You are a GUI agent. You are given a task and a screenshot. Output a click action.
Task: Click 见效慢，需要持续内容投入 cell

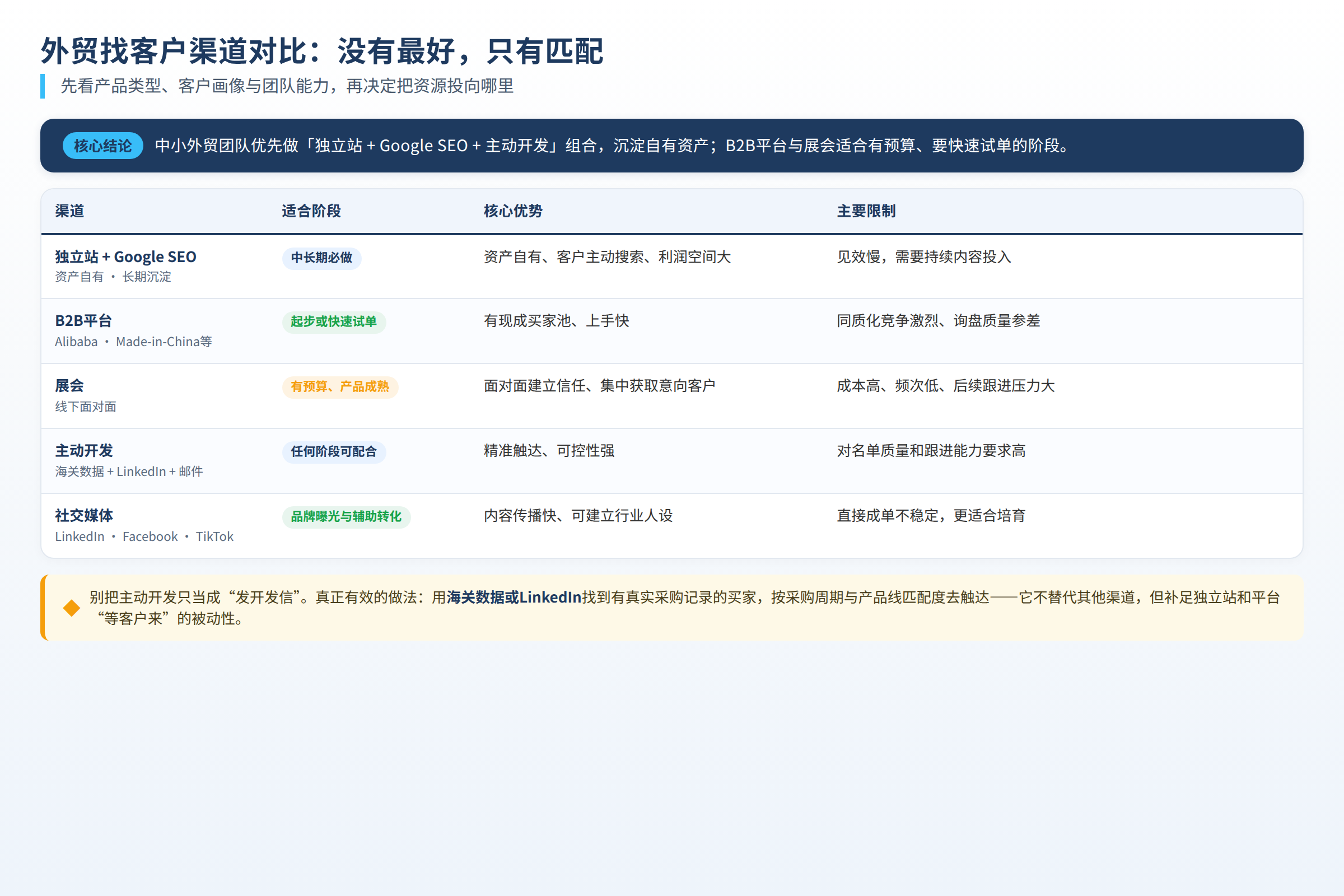(924, 257)
